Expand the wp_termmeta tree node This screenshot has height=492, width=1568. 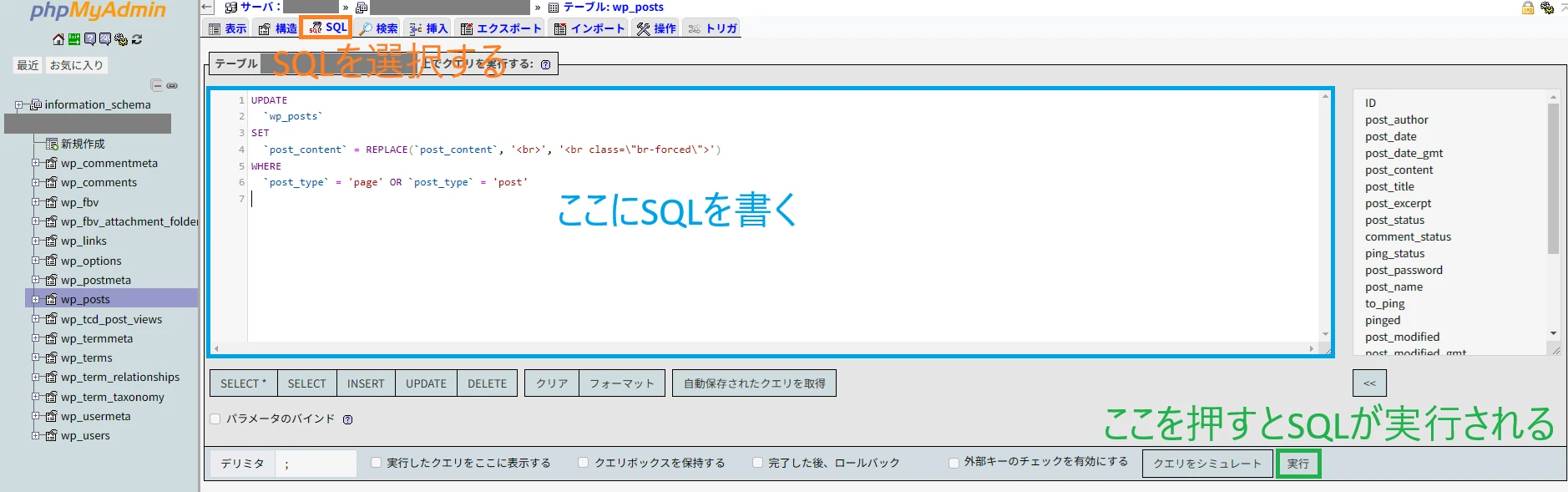(x=36, y=338)
